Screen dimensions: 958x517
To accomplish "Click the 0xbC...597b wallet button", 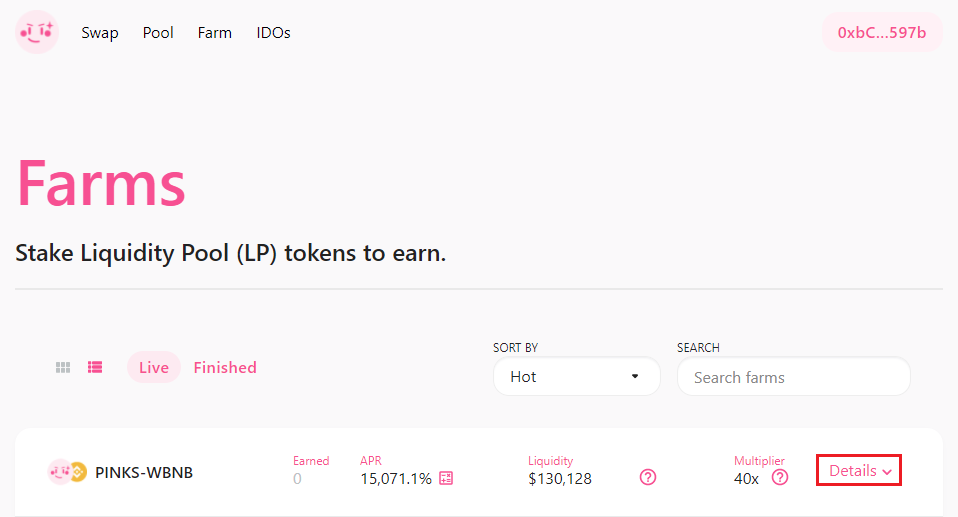I will tap(882, 33).
